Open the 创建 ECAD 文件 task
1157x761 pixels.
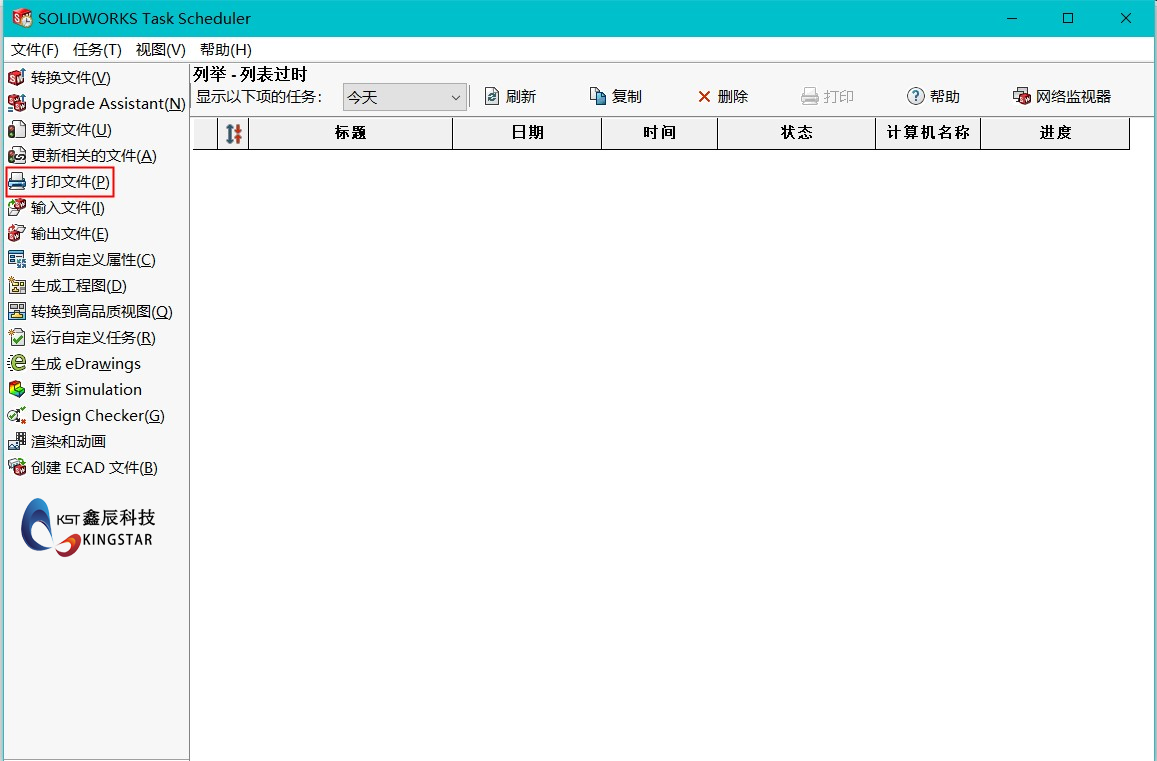point(93,468)
